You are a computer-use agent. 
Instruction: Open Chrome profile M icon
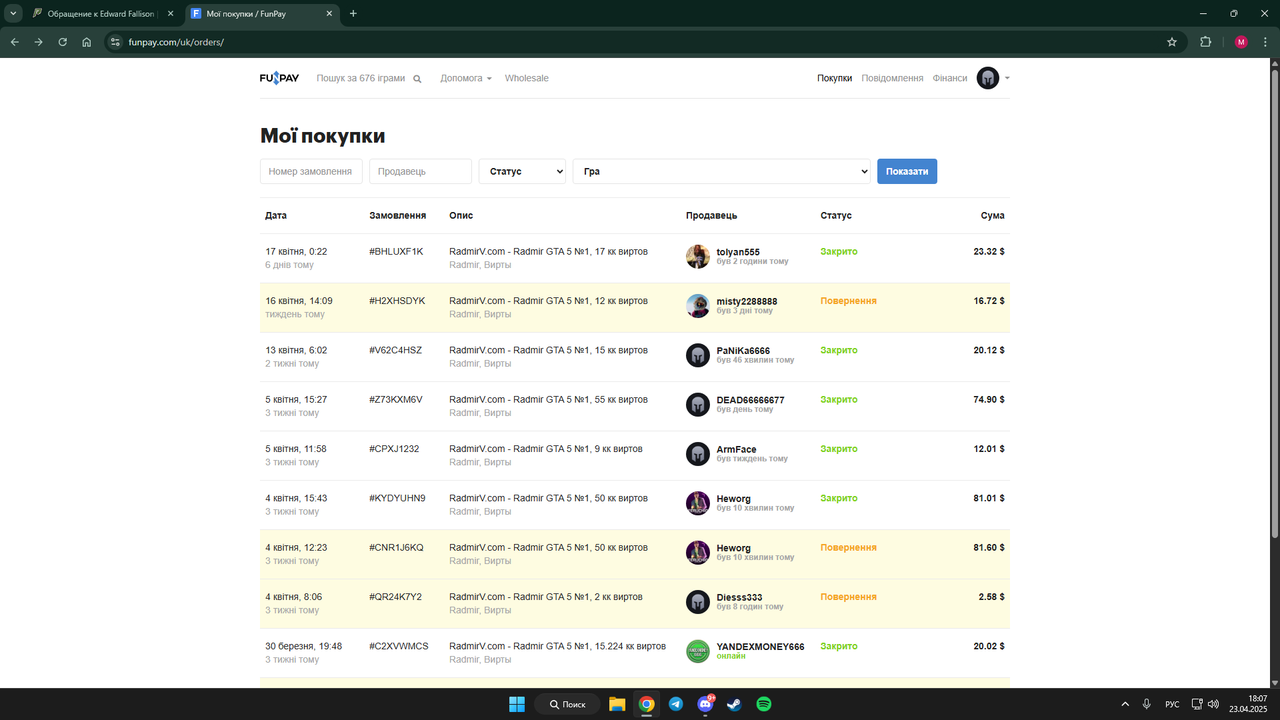click(1241, 42)
